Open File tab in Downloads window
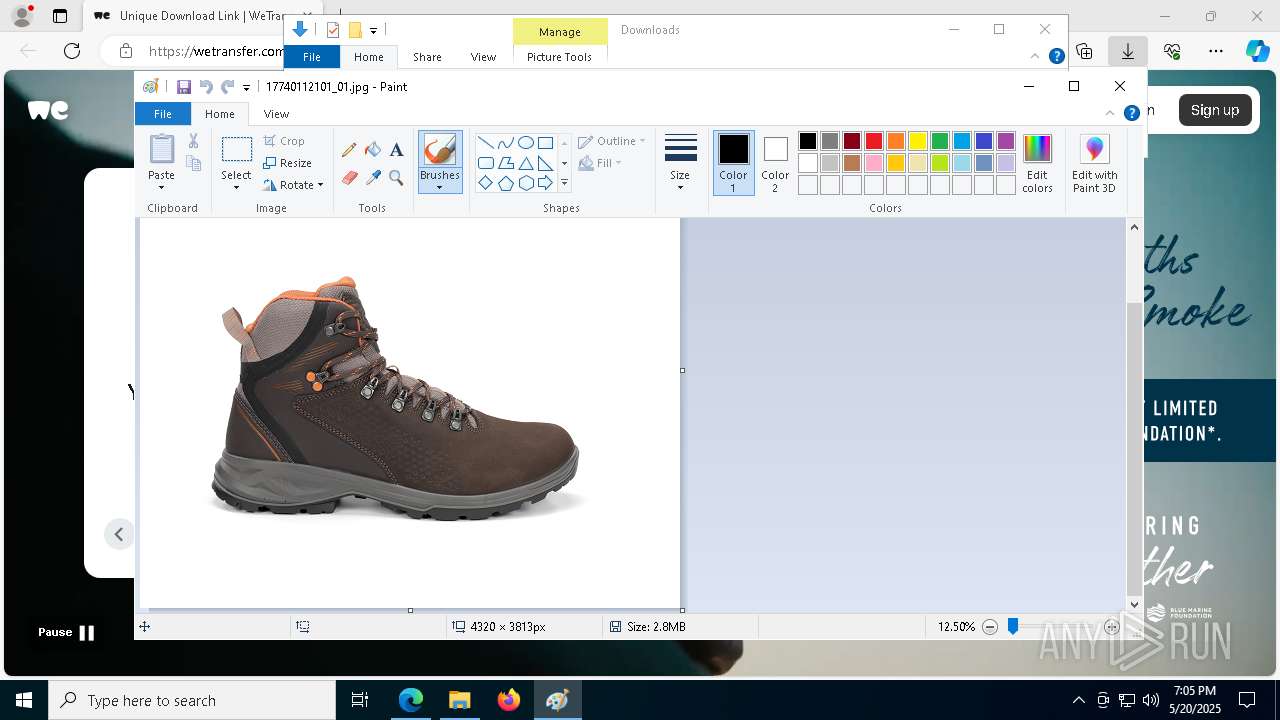This screenshot has height=720, width=1280. 312,57
